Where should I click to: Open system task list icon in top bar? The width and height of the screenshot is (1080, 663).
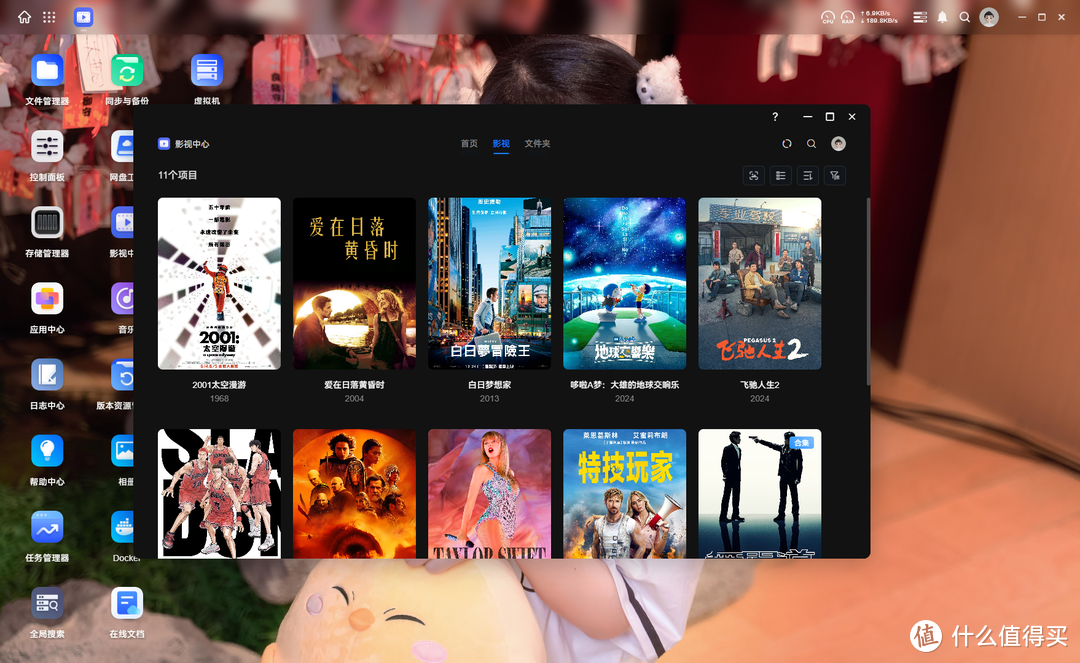[x=920, y=17]
